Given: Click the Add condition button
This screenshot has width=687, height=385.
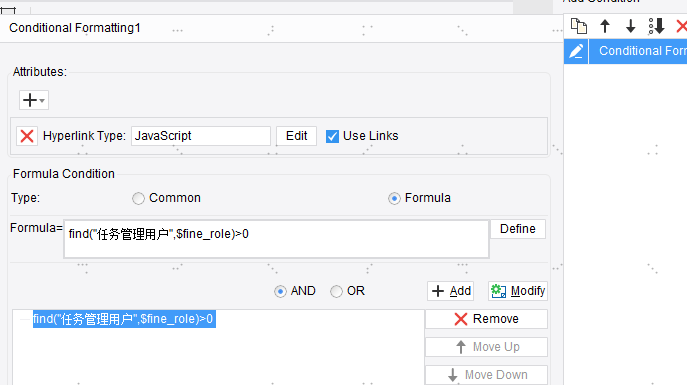Looking at the screenshot, I should [451, 291].
